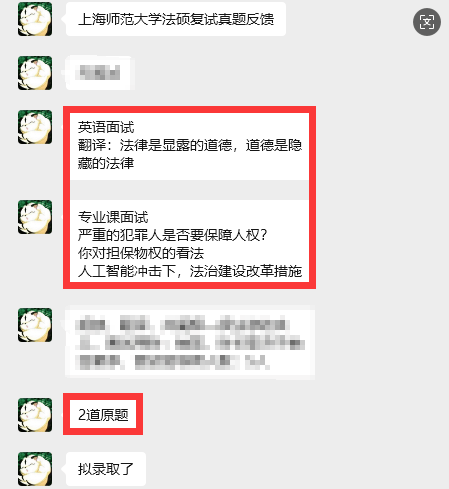The height and width of the screenshot is (489, 449).
Task: Tap the short blurred message bubble
Action: pyautogui.click(x=99, y=73)
